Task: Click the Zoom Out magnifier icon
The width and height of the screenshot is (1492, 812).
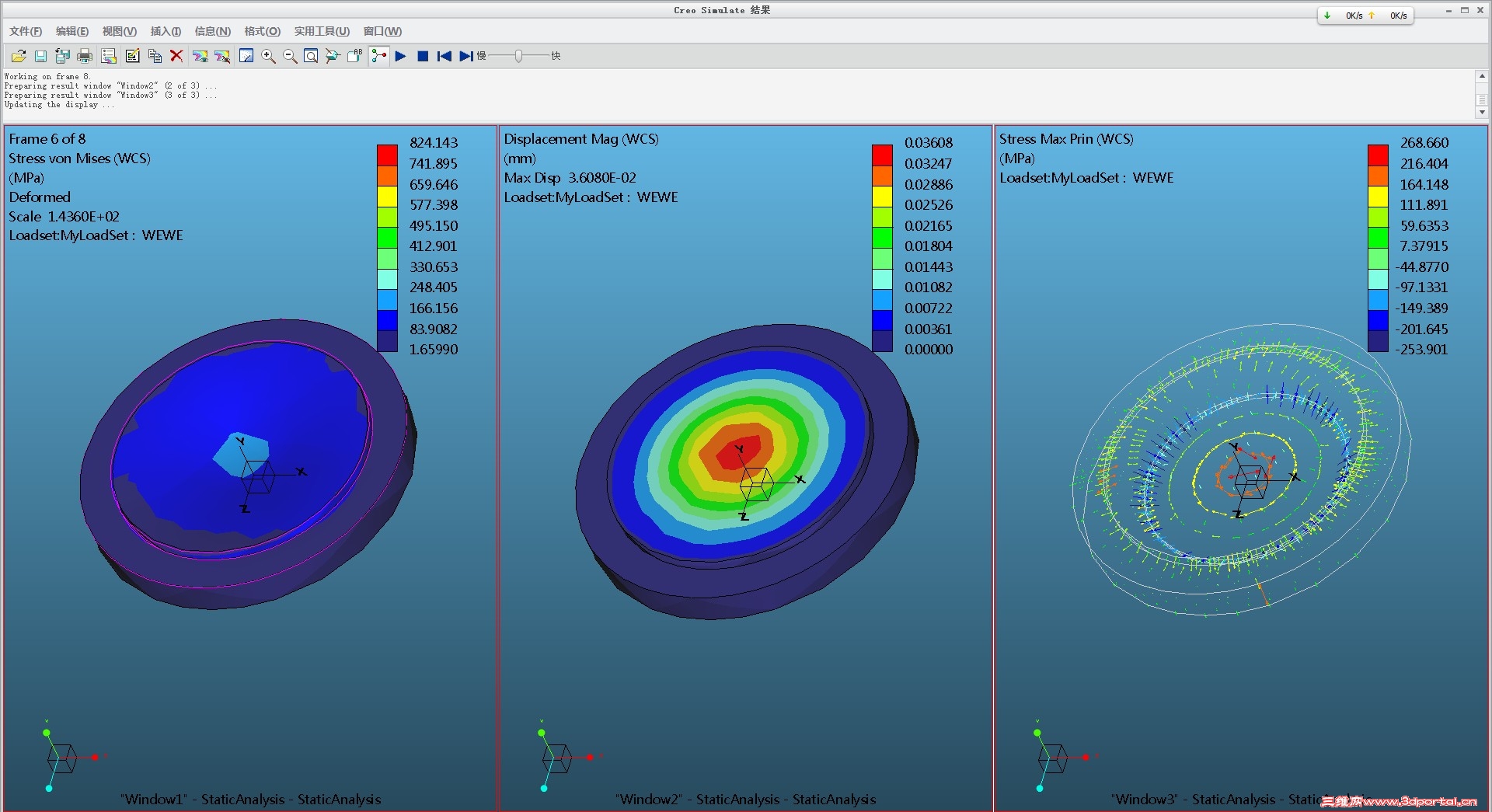Action: pyautogui.click(x=290, y=56)
